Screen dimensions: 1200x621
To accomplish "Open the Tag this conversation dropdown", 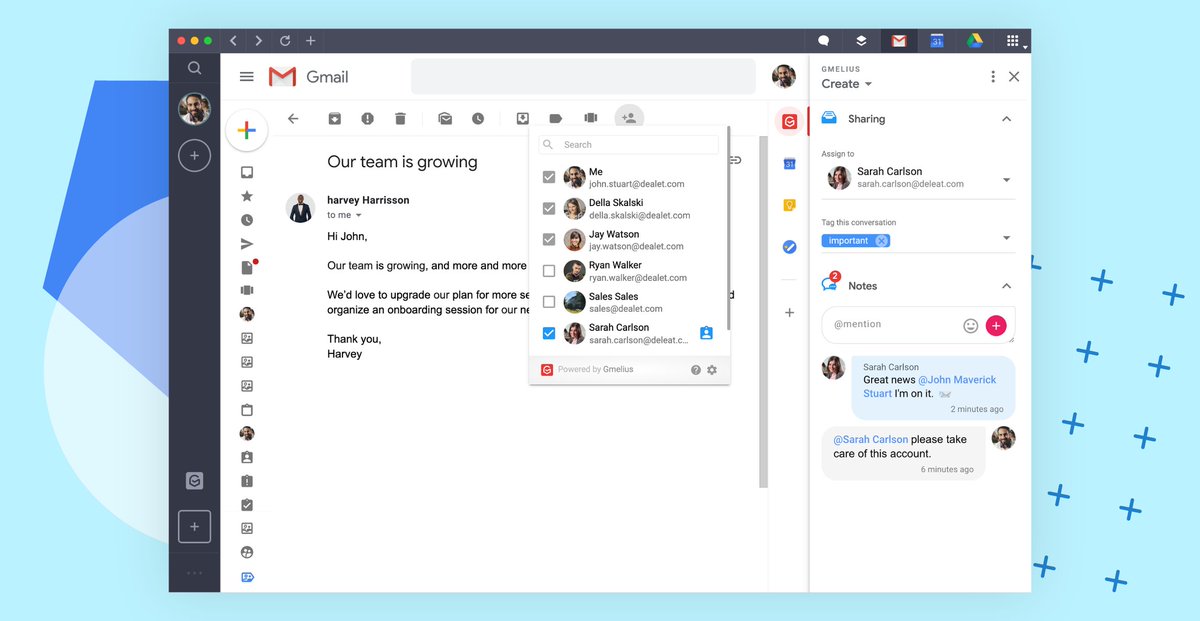I will (x=1006, y=238).
